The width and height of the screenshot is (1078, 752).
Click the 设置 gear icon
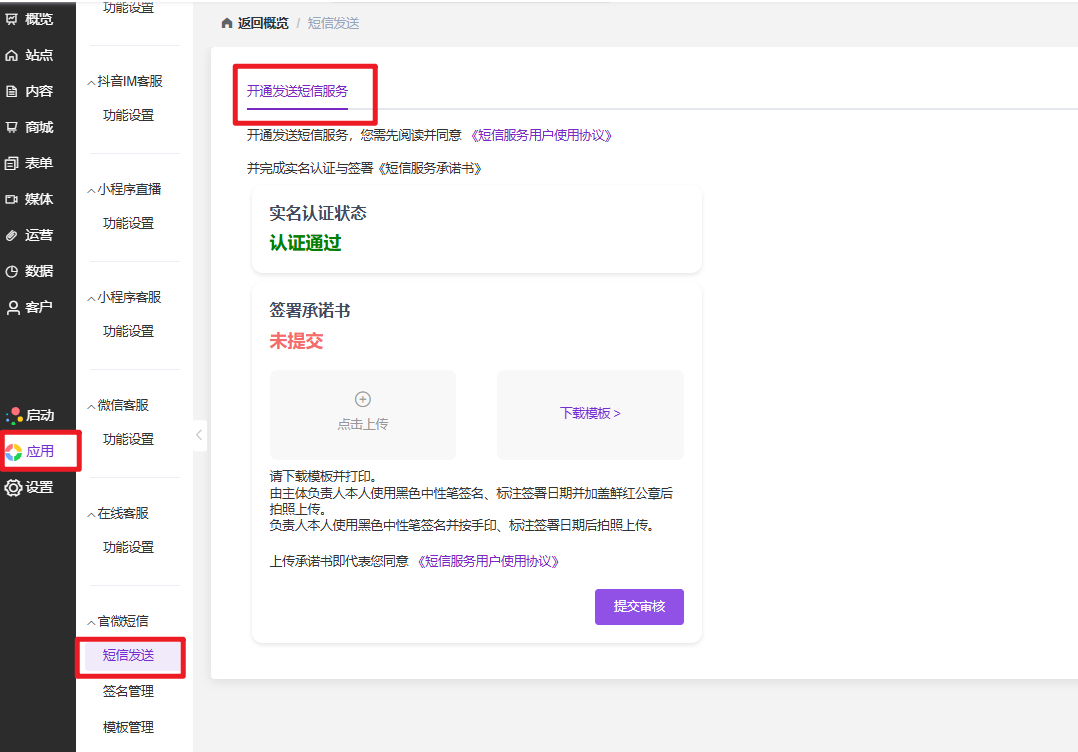click(x=13, y=488)
